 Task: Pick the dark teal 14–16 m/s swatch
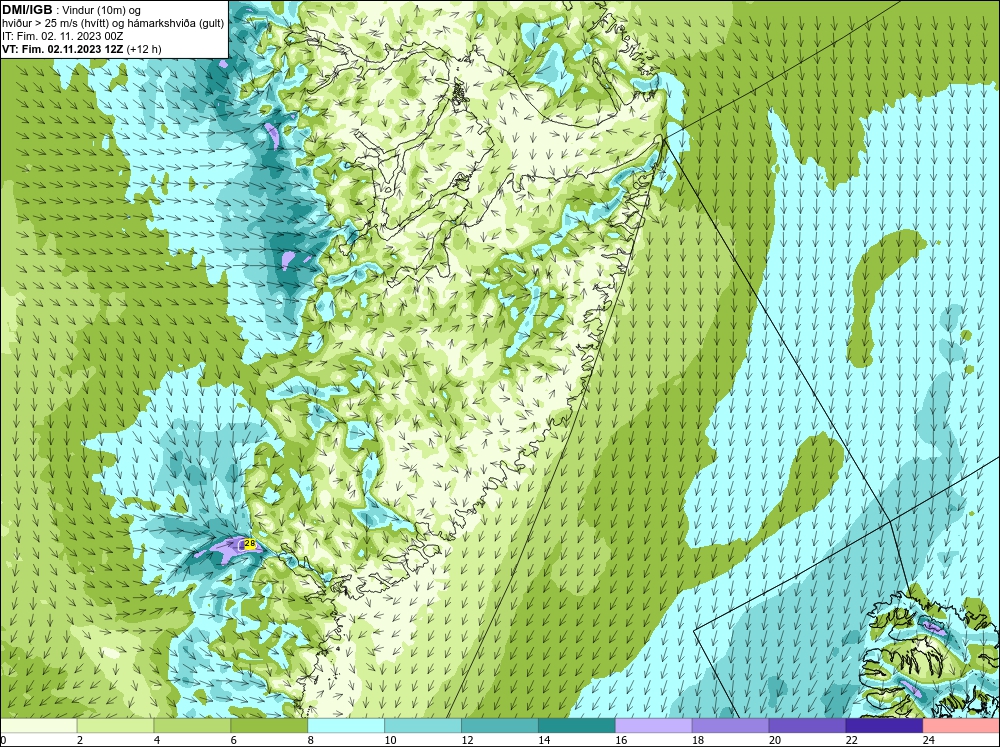577,726
